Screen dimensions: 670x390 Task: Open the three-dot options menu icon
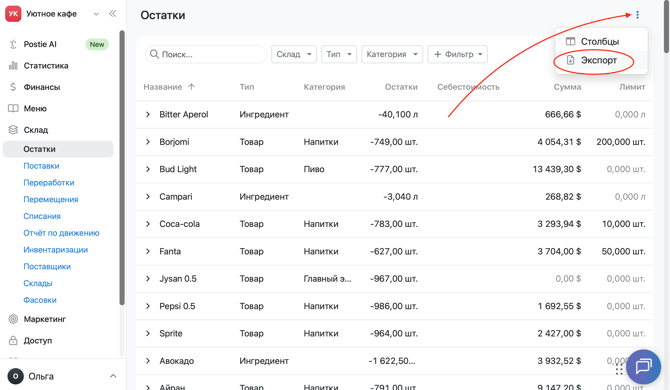coord(637,15)
